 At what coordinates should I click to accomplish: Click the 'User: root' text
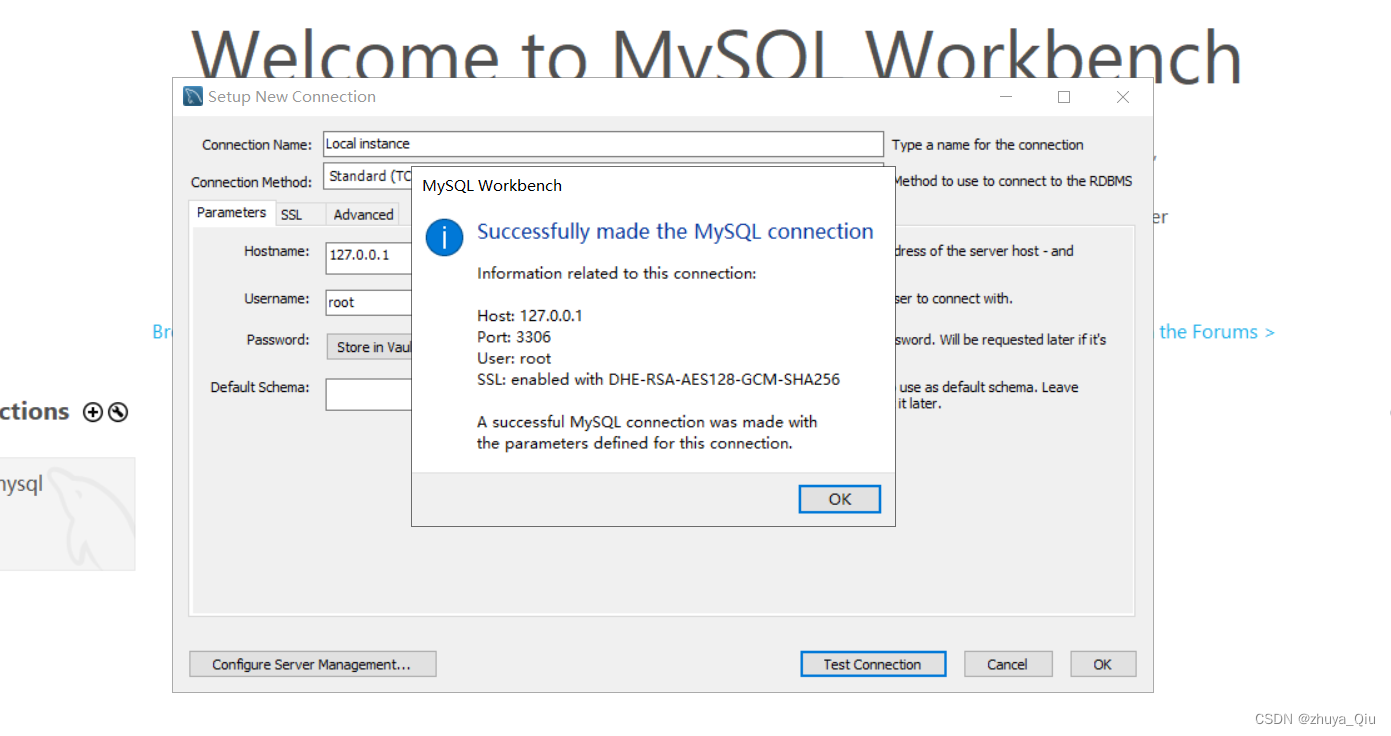pos(514,358)
